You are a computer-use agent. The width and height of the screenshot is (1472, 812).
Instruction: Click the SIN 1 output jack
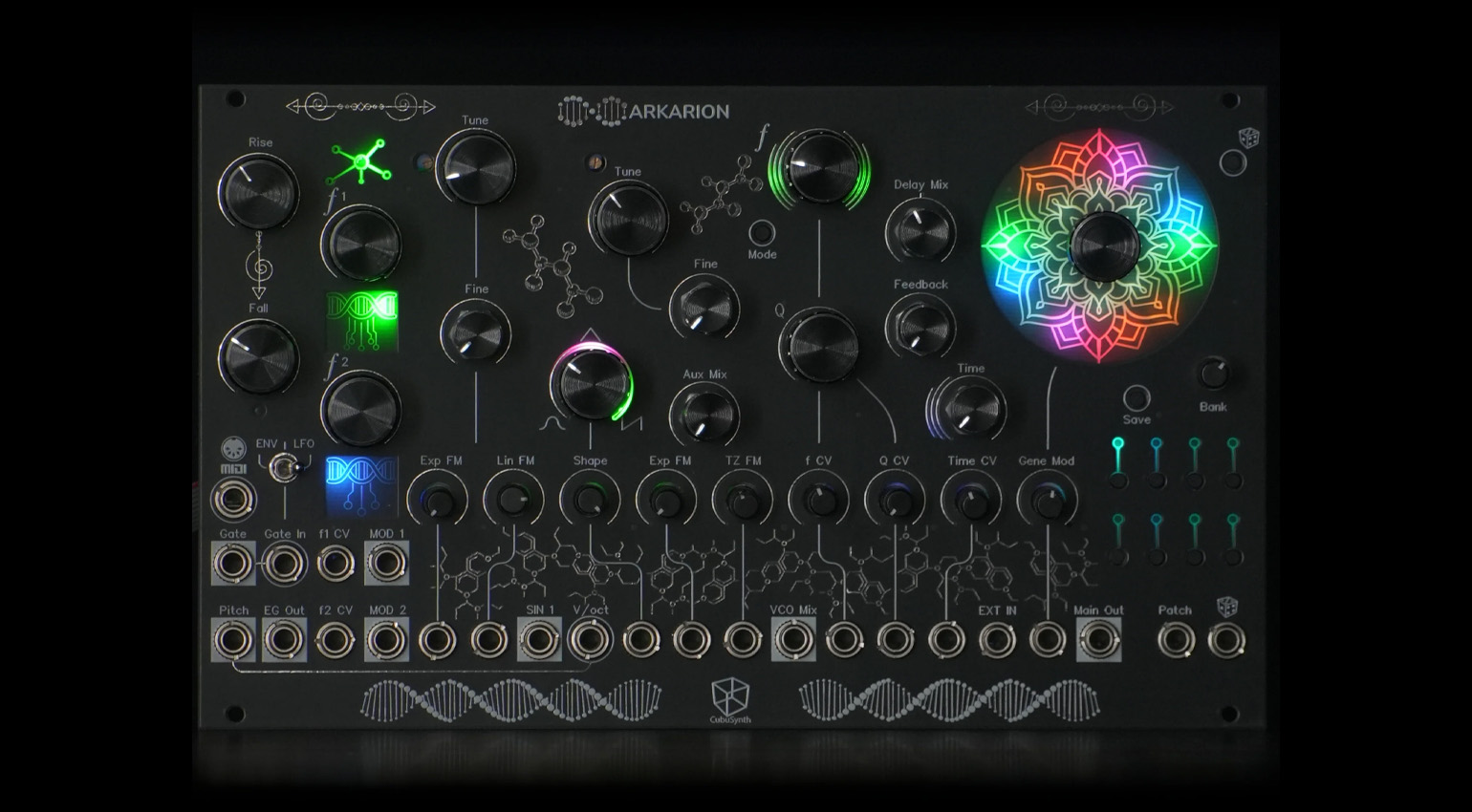(539, 640)
